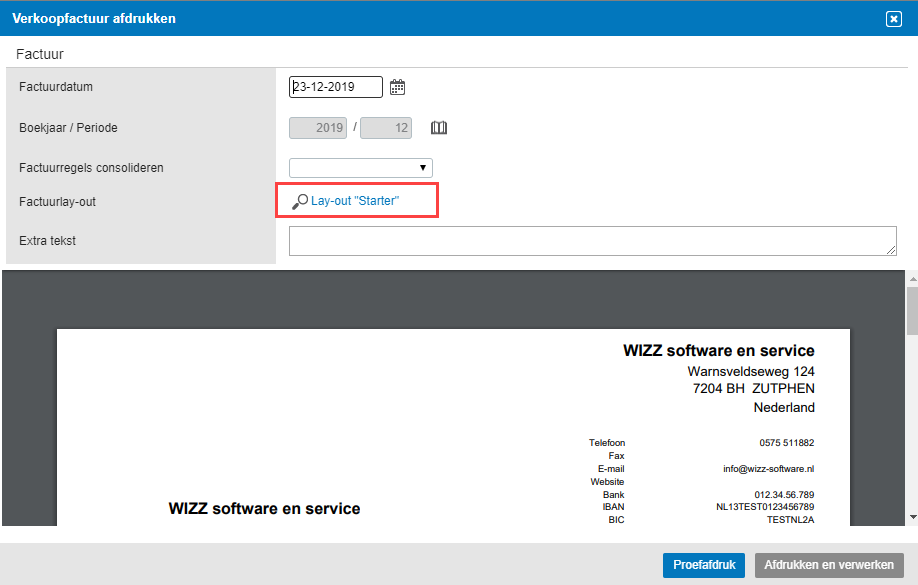Click the book icon beside Boekjaar / Periode
The height and width of the screenshot is (585, 918).
point(439,128)
